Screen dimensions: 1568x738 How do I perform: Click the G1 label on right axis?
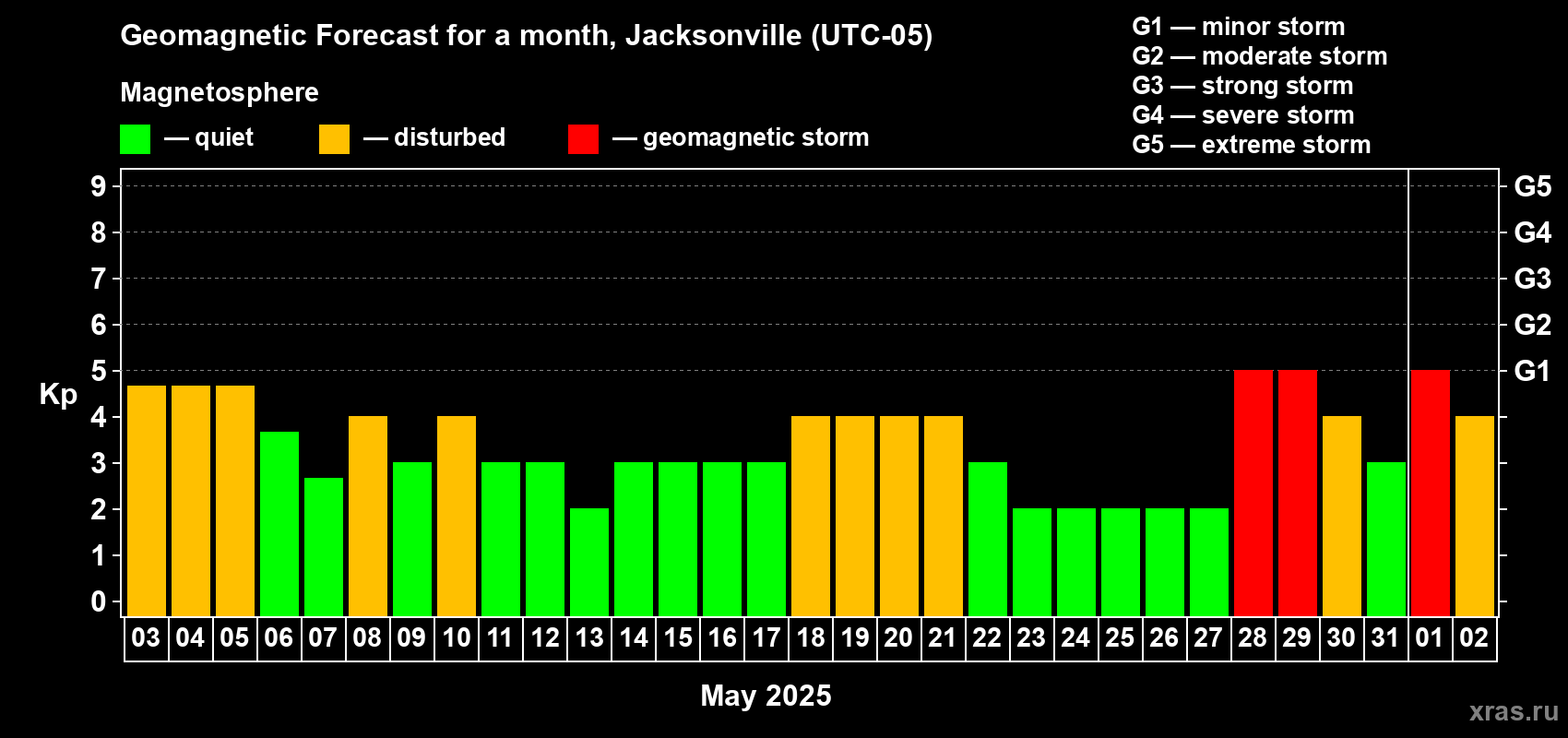(x=1532, y=371)
